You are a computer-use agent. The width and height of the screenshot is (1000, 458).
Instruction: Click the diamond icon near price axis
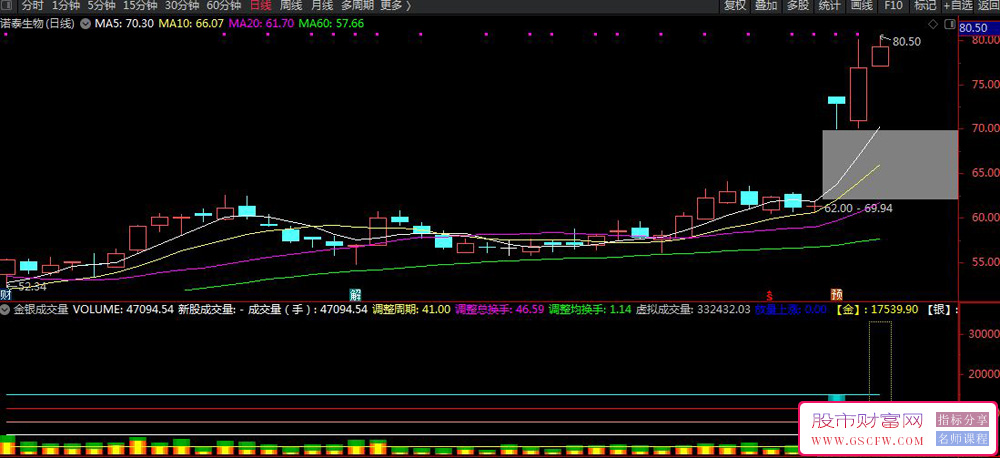(933, 25)
